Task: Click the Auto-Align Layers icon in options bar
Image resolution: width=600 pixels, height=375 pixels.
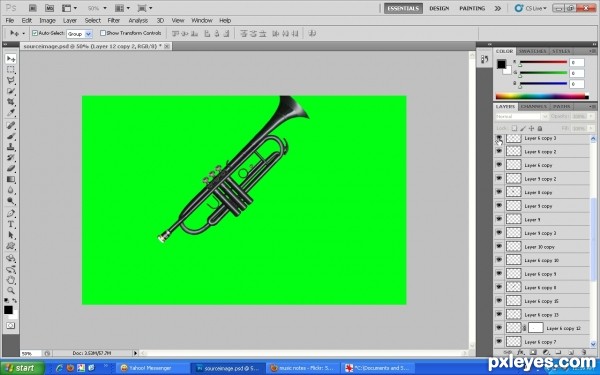Action: pyautogui.click(x=312, y=33)
